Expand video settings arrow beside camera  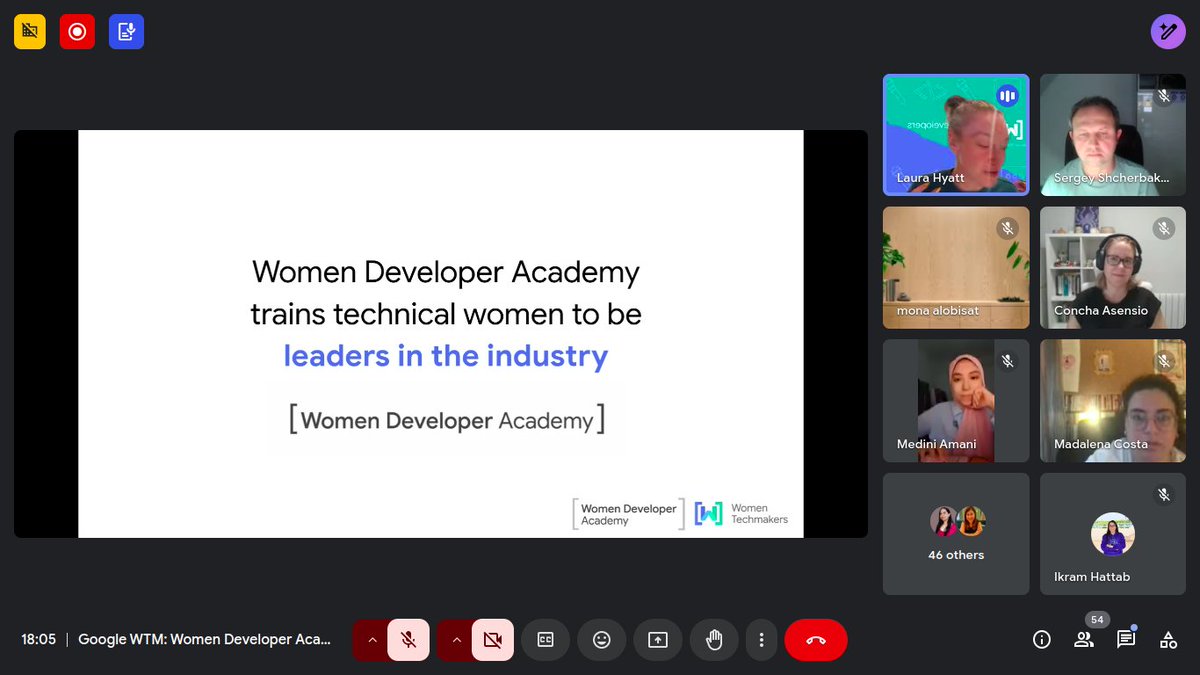[455, 640]
